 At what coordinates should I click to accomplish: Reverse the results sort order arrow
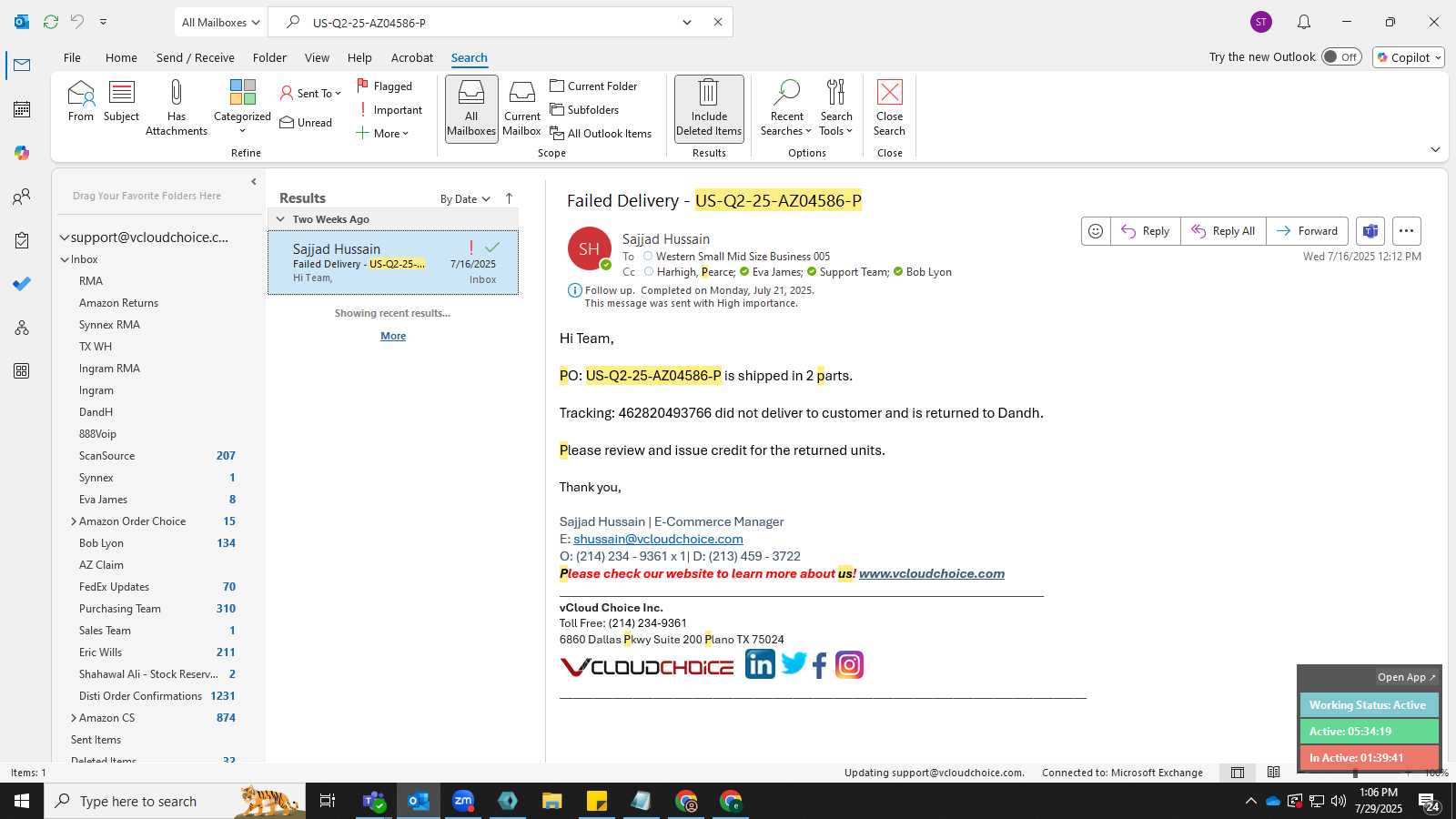tap(510, 198)
